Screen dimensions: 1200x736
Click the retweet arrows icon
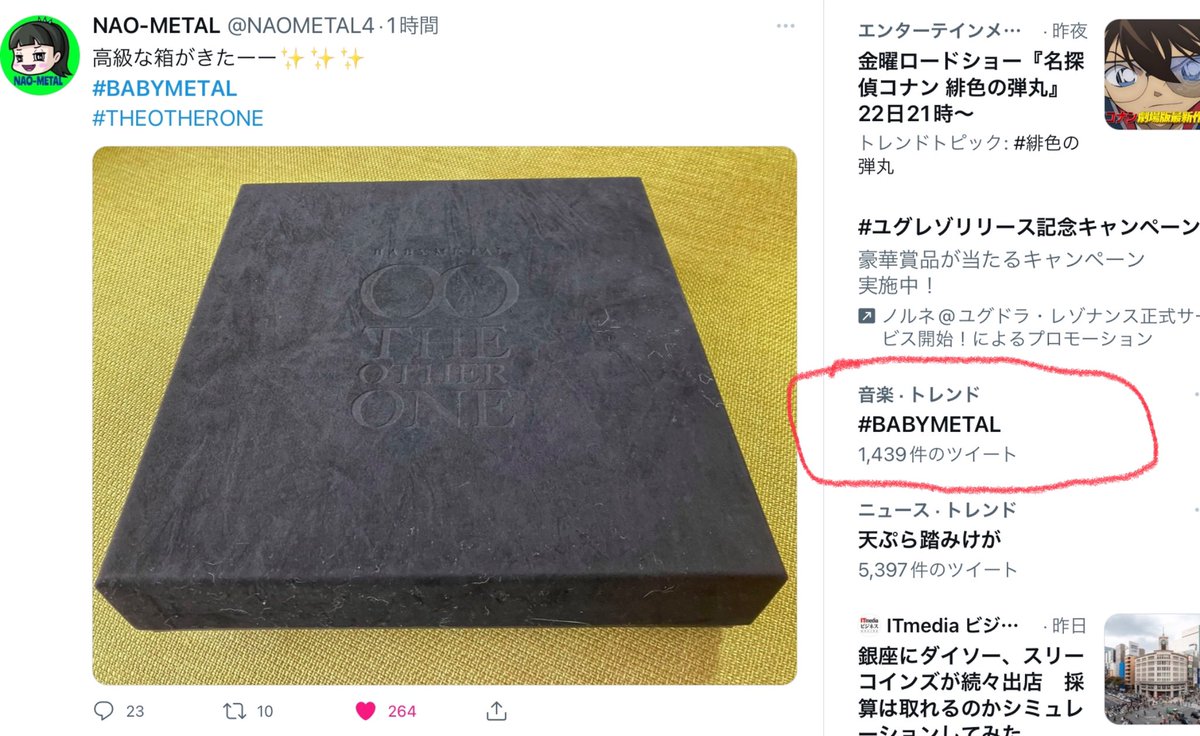[233, 711]
